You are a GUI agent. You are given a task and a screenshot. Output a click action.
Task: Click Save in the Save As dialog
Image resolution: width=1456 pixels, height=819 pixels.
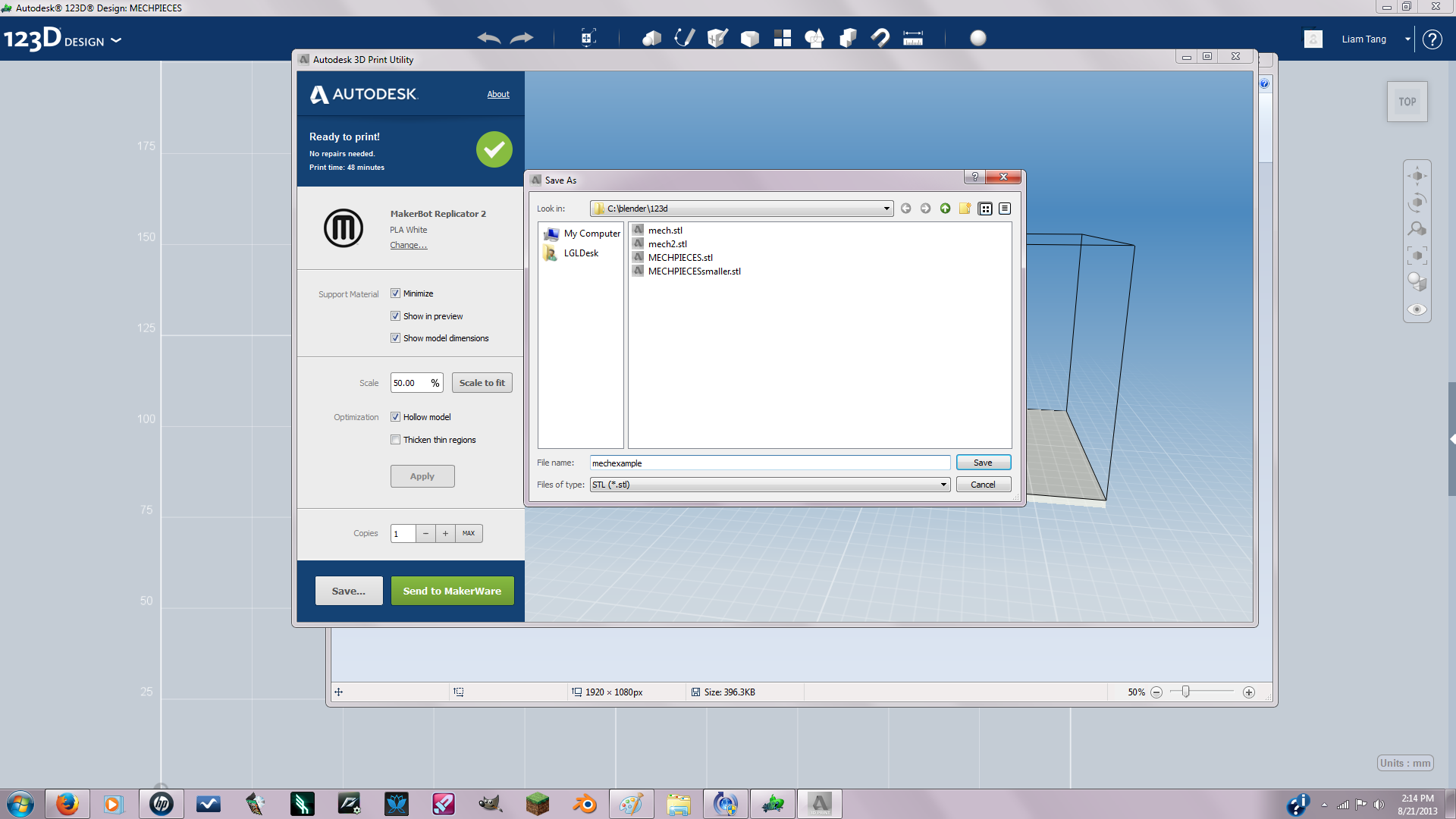click(983, 463)
